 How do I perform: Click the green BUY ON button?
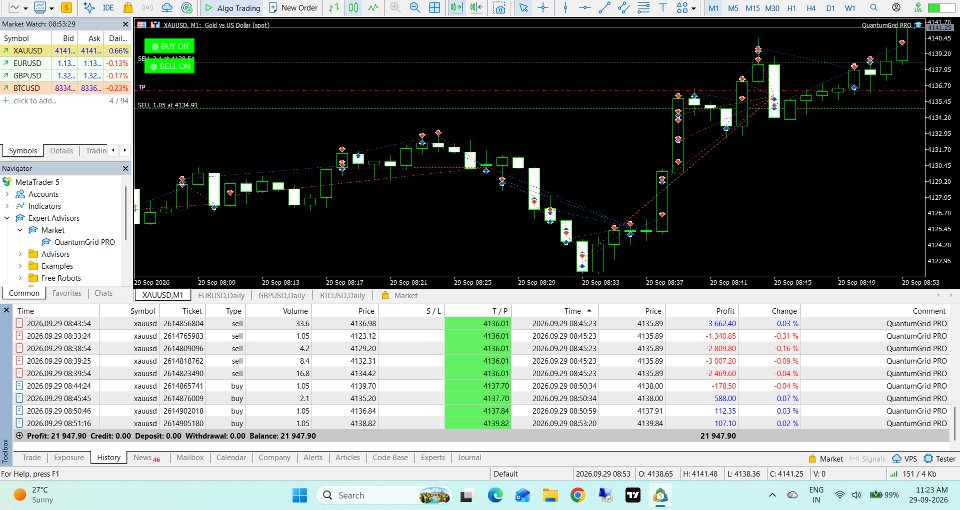pyautogui.click(x=170, y=46)
